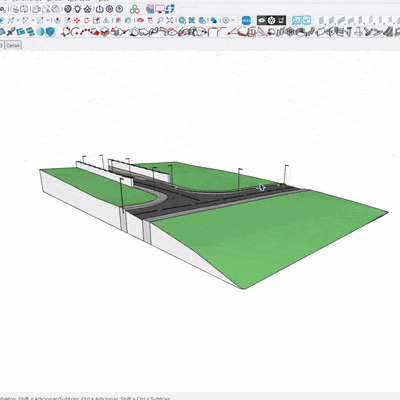Click the pink monitor icon

coord(160,9)
